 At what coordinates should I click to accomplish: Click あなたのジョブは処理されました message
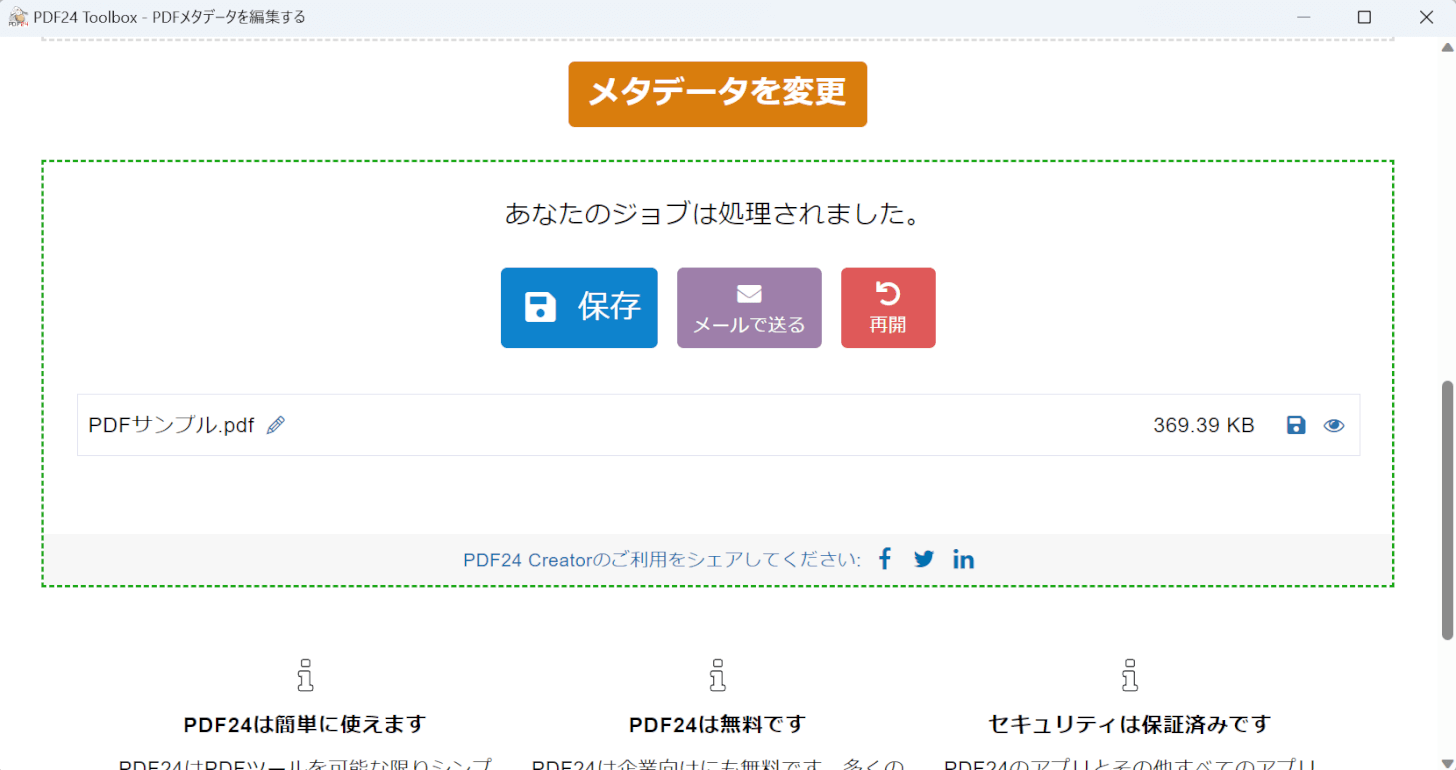712,213
